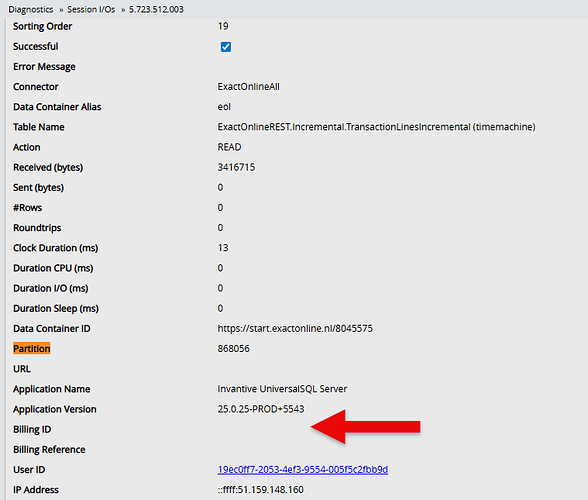
Task: Click the Billing ID label
Action: pos(32,429)
